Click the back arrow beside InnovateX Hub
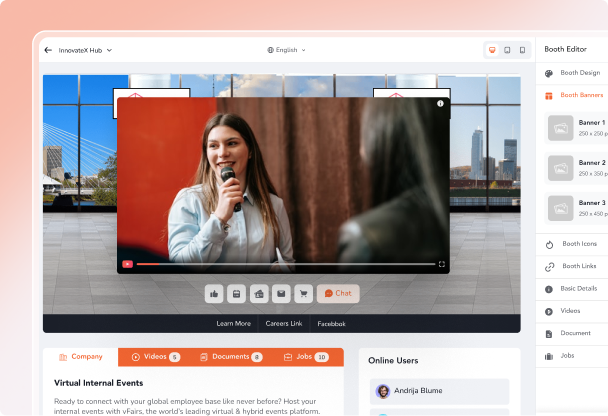This screenshot has height=416, width=608. (48, 50)
